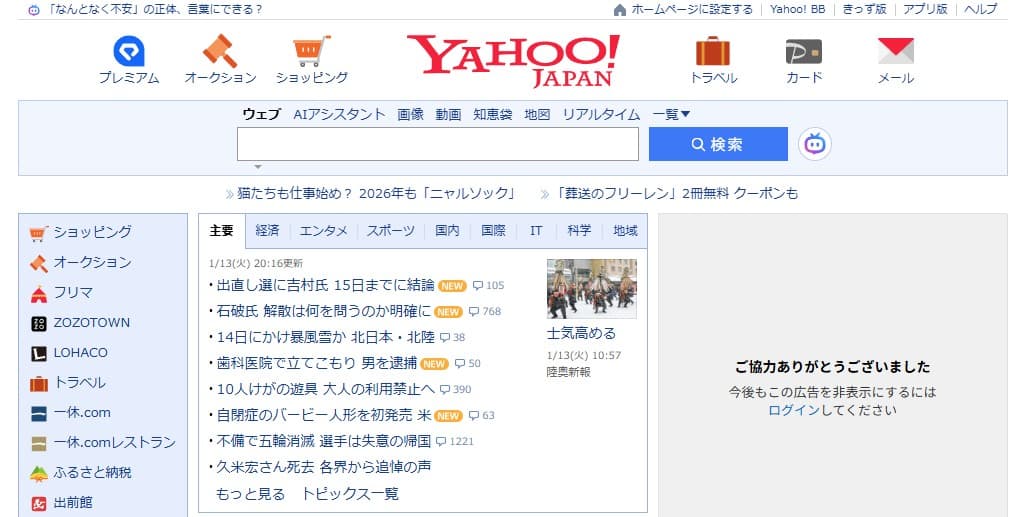Click sidebar フリマ tent icon
The width and height of the screenshot is (1015, 517).
[39, 294]
